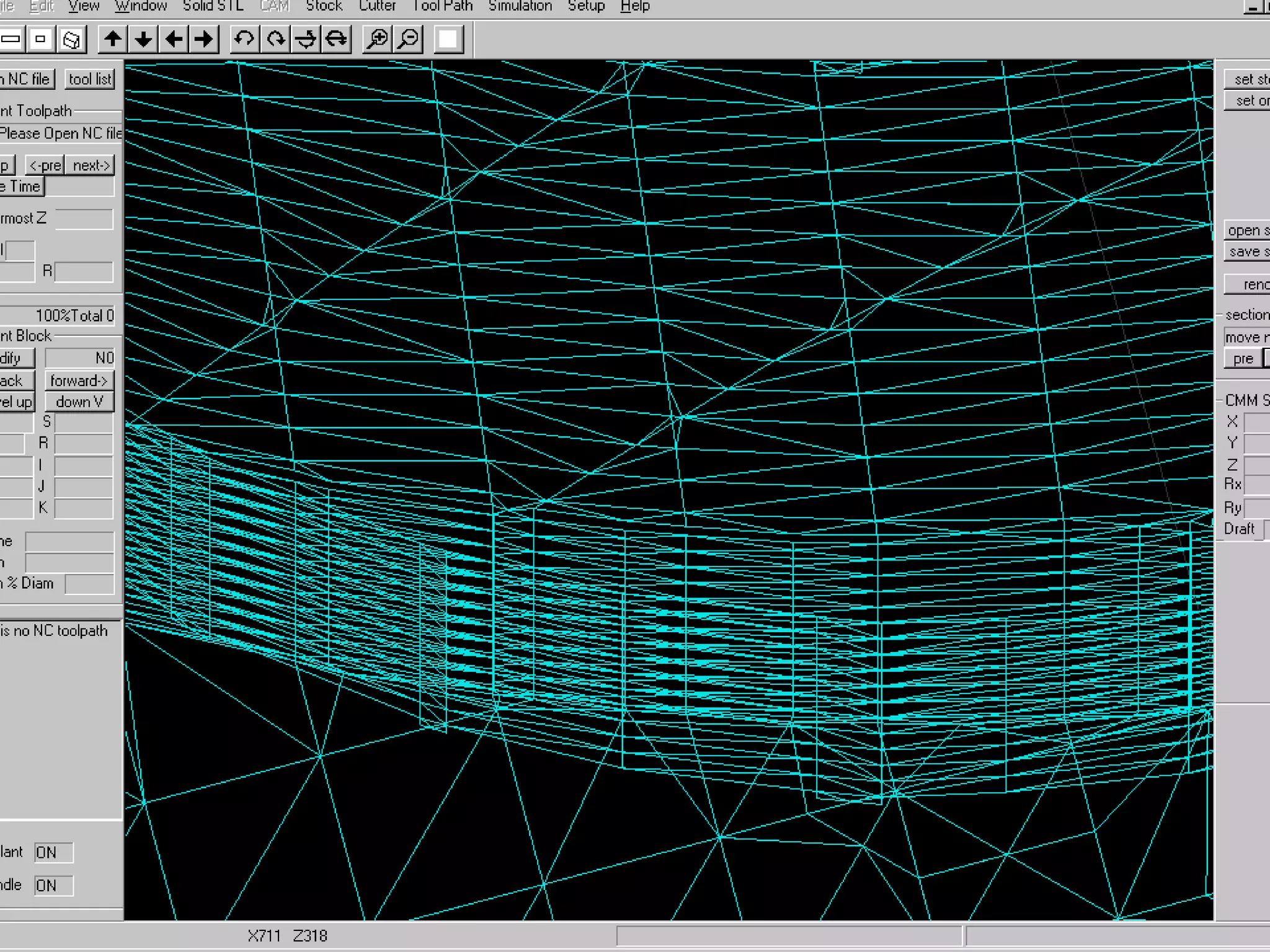Viewport: 1270px width, 952px height.
Task: Click the forward-> block button
Action: (x=79, y=381)
